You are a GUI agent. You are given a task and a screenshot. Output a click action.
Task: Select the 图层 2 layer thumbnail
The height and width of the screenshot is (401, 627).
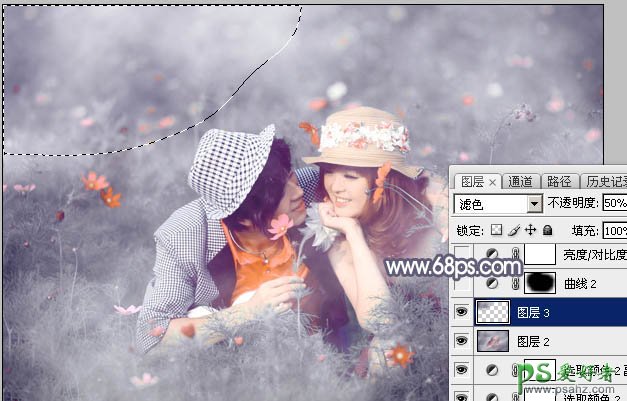tap(492, 342)
